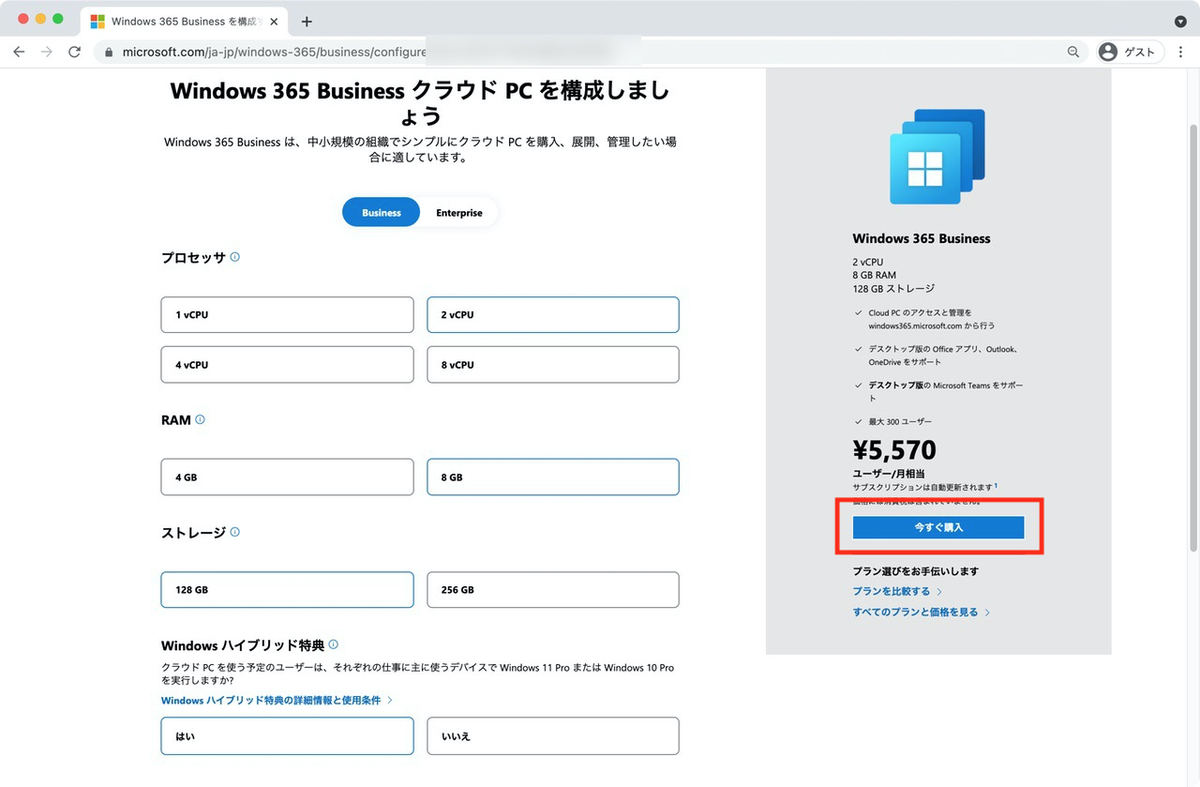
Task: Click the 最大 300 ユーザー feature line
Action: 900,422
